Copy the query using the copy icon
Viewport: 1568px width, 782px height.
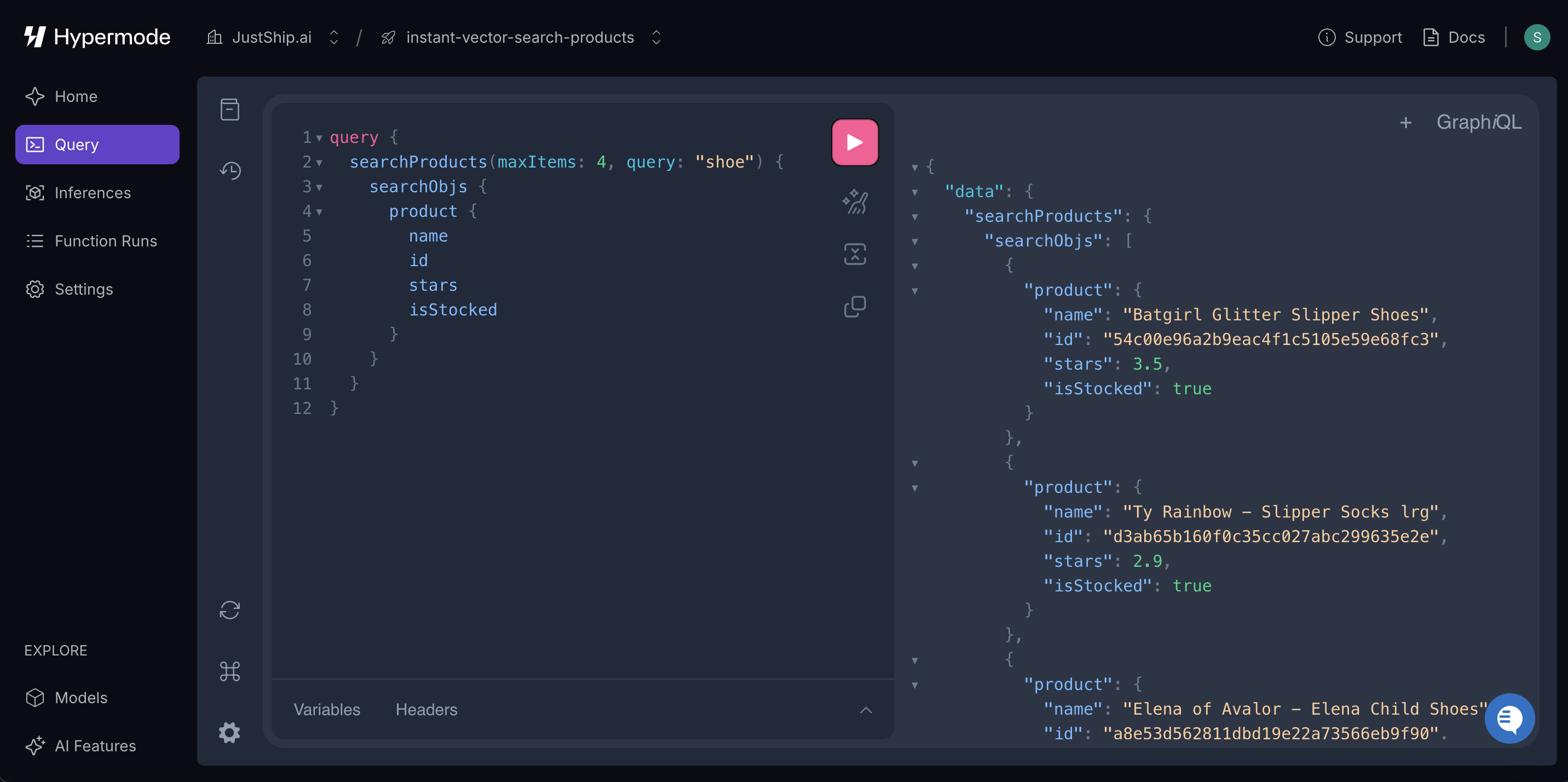pyautogui.click(x=855, y=306)
